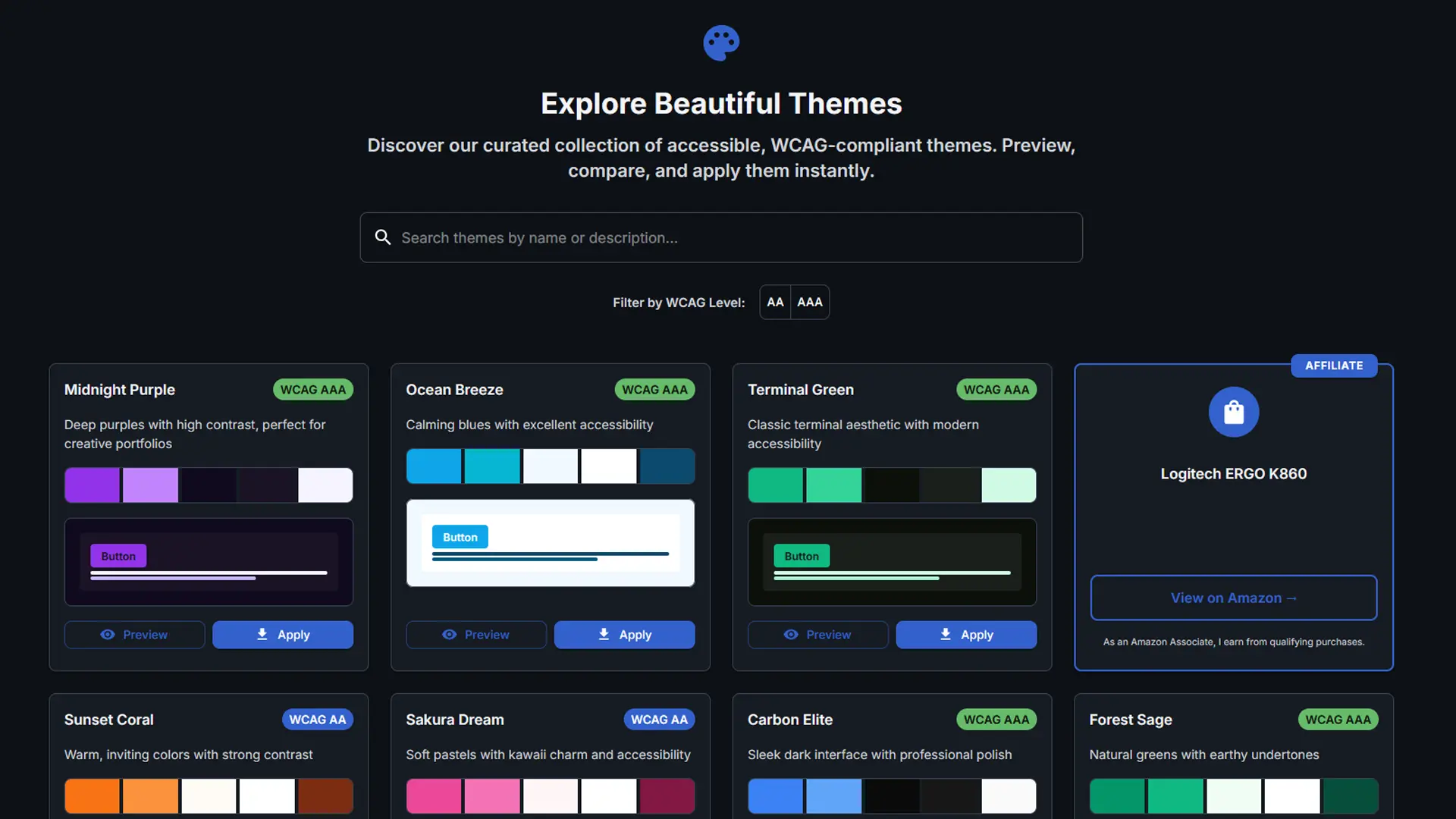Click the eye icon on Midnight Purple Preview
The height and width of the screenshot is (819, 1456).
108,635
